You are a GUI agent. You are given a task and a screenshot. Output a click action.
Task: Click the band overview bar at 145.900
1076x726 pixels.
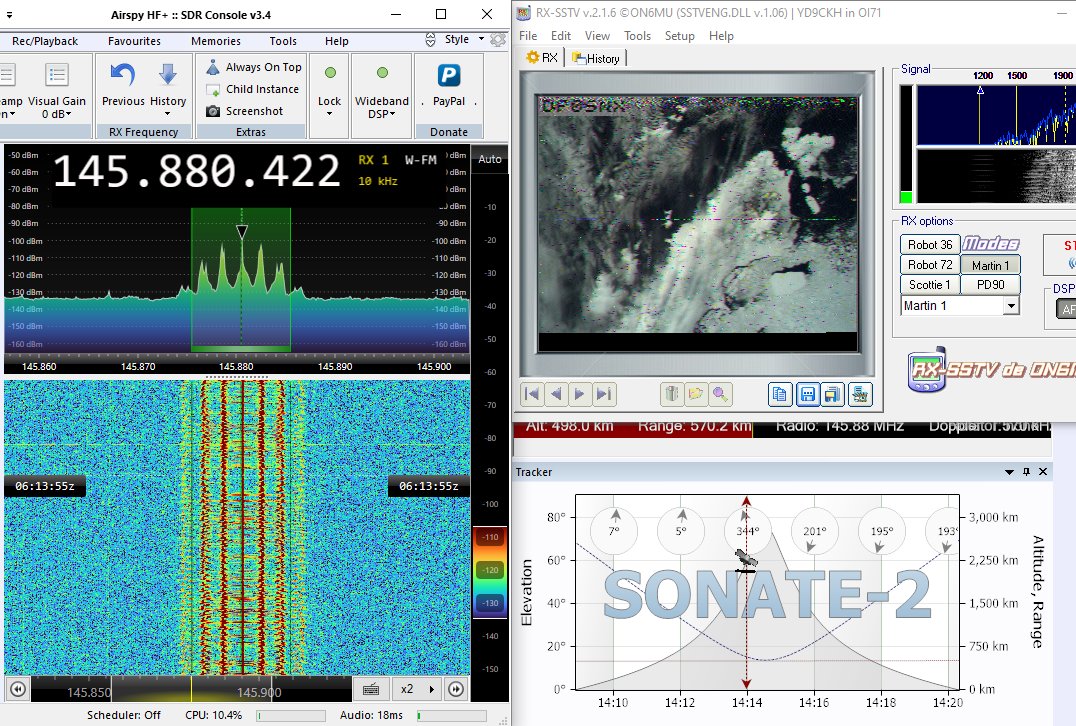click(259, 692)
